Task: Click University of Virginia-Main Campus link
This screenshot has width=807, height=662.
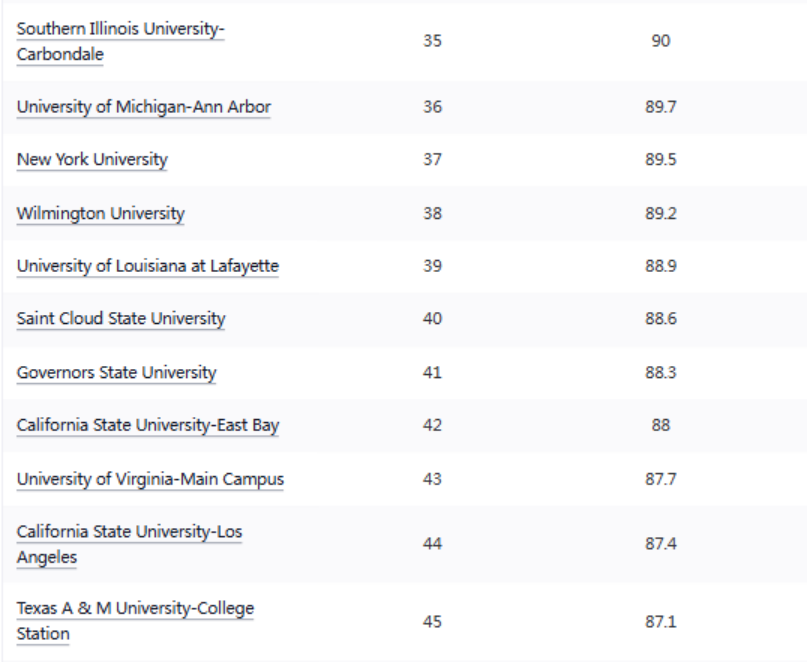Action: 150,479
